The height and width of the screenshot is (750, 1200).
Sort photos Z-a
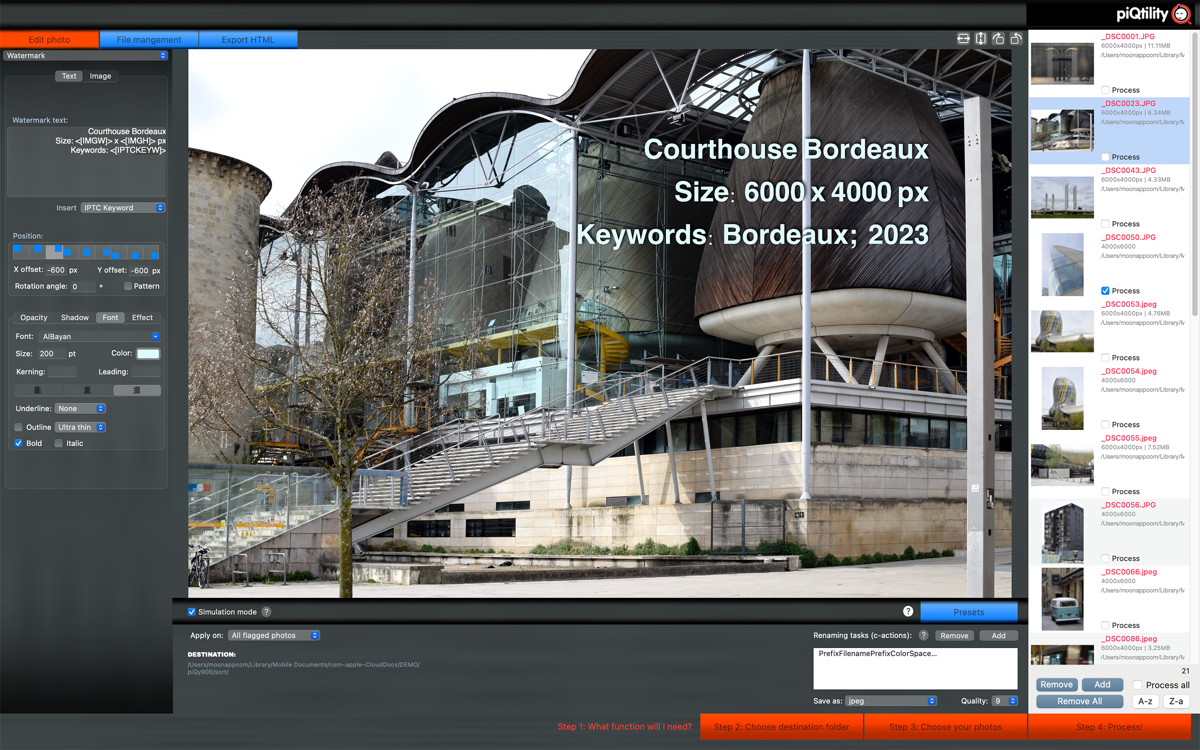coord(1176,701)
